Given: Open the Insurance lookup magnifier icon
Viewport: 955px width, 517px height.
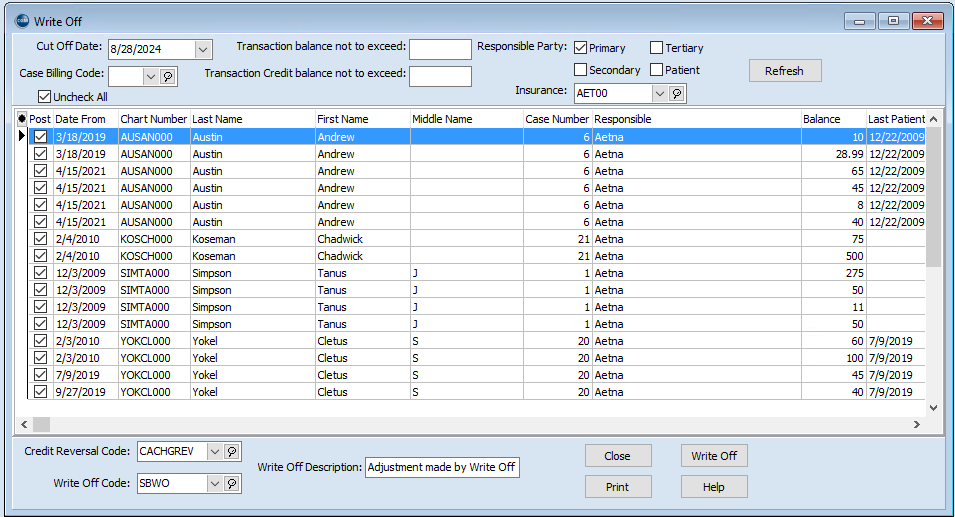Looking at the screenshot, I should coord(677,93).
